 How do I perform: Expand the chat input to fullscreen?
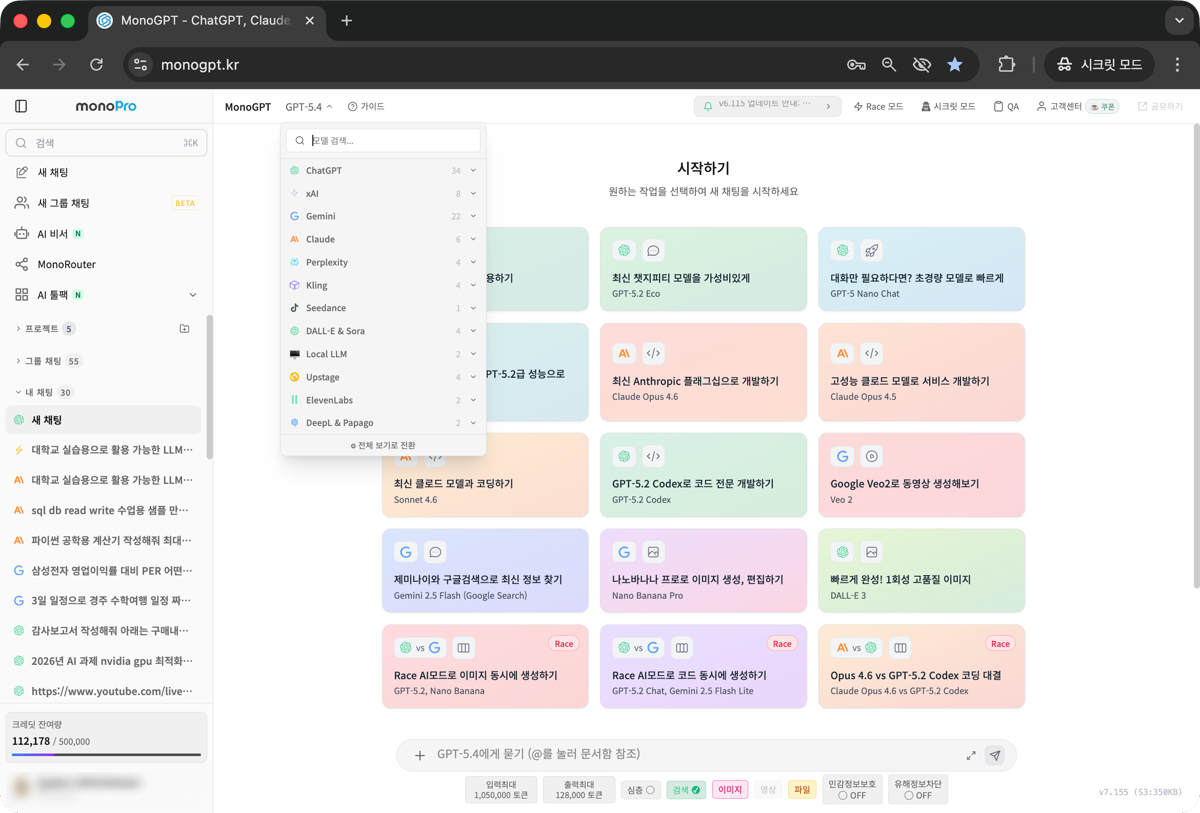coord(971,755)
